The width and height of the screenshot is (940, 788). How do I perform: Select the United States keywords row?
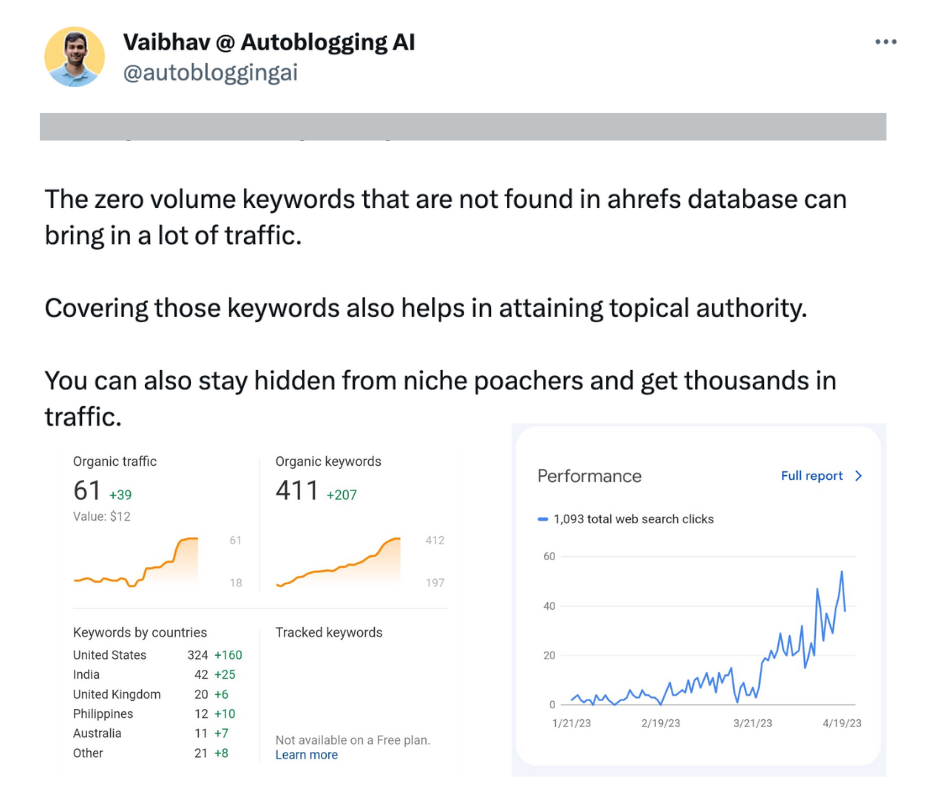tap(158, 655)
